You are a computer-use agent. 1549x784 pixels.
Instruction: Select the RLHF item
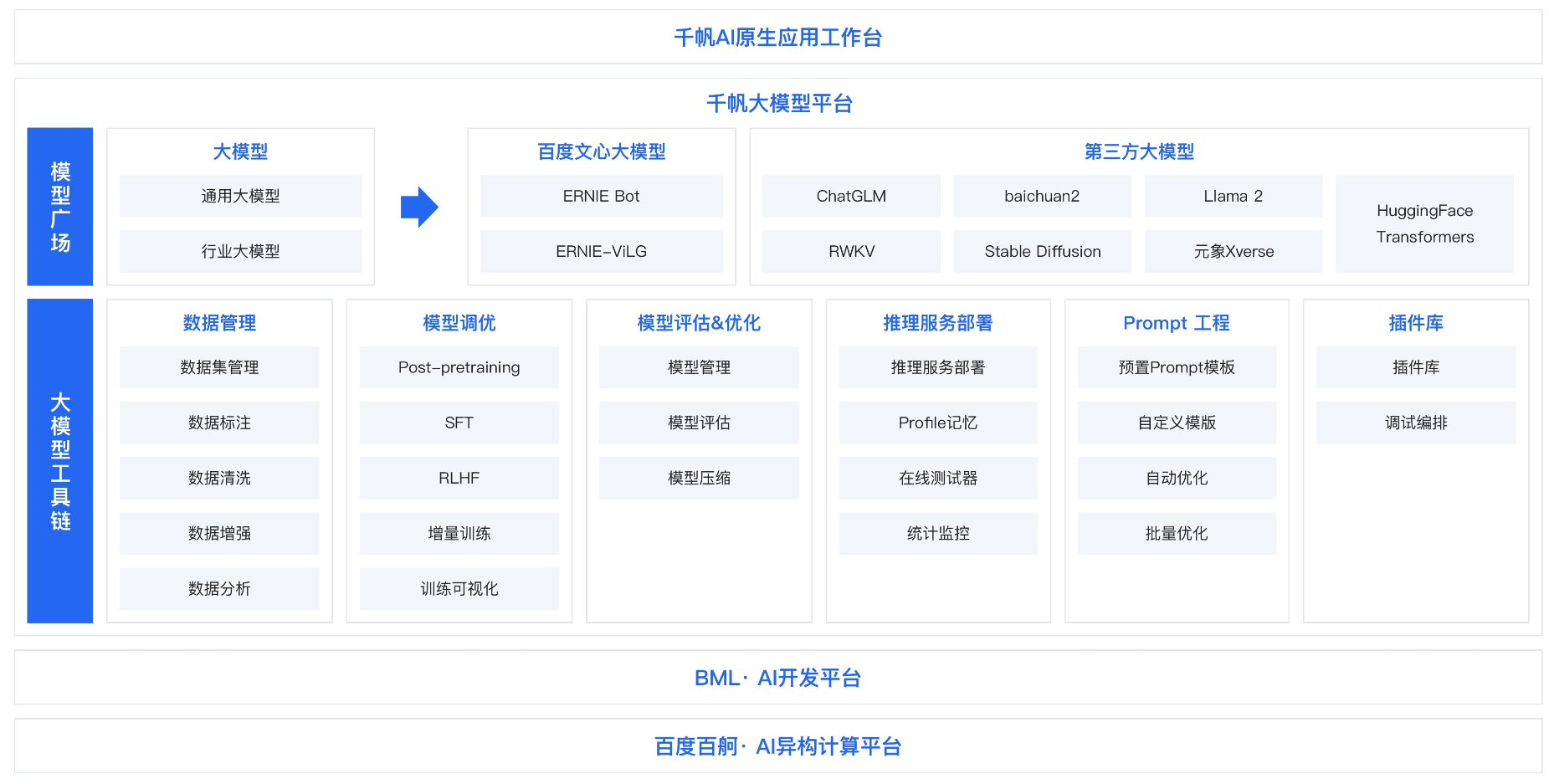pos(459,478)
